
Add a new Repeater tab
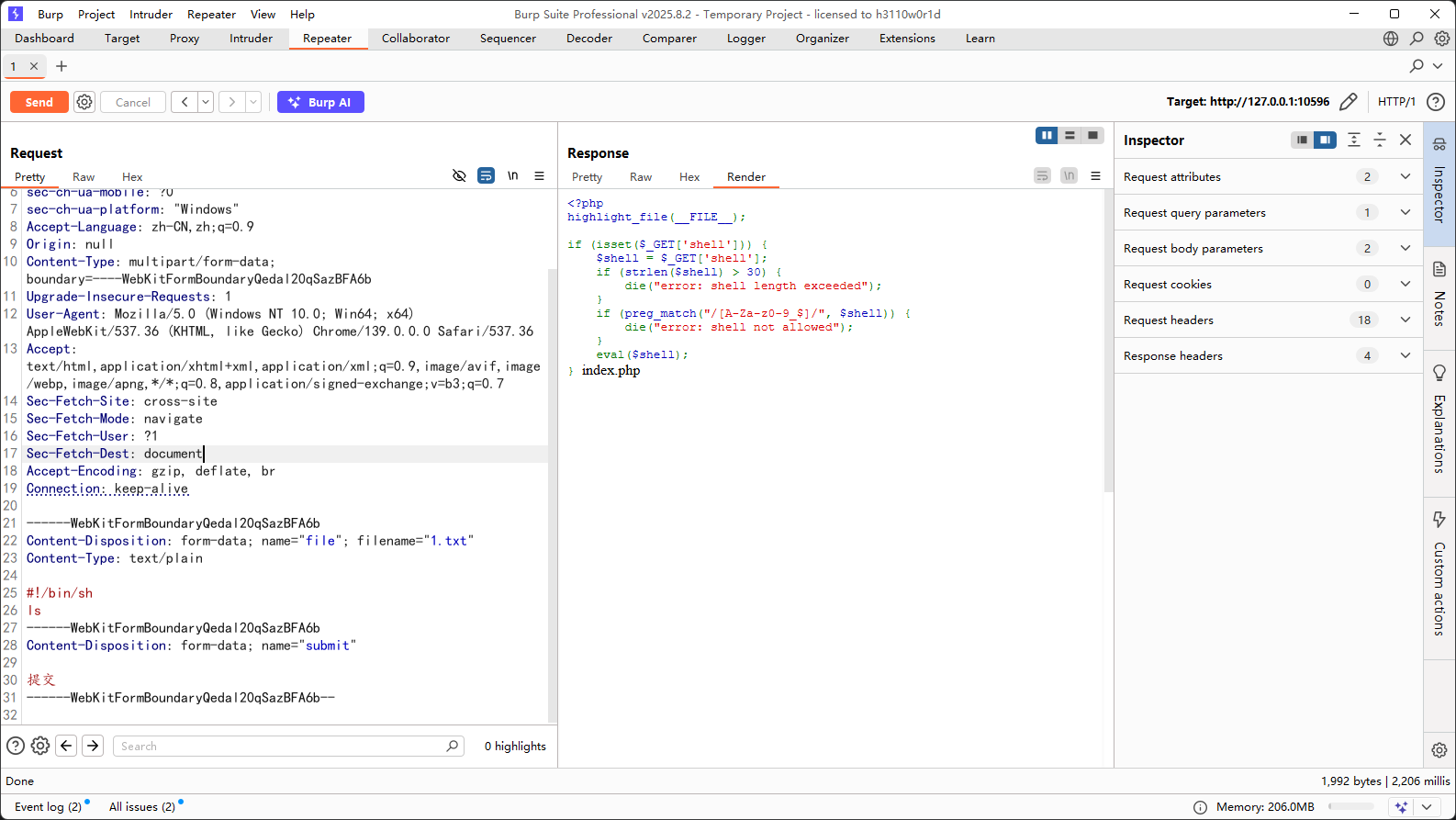pyautogui.click(x=62, y=66)
